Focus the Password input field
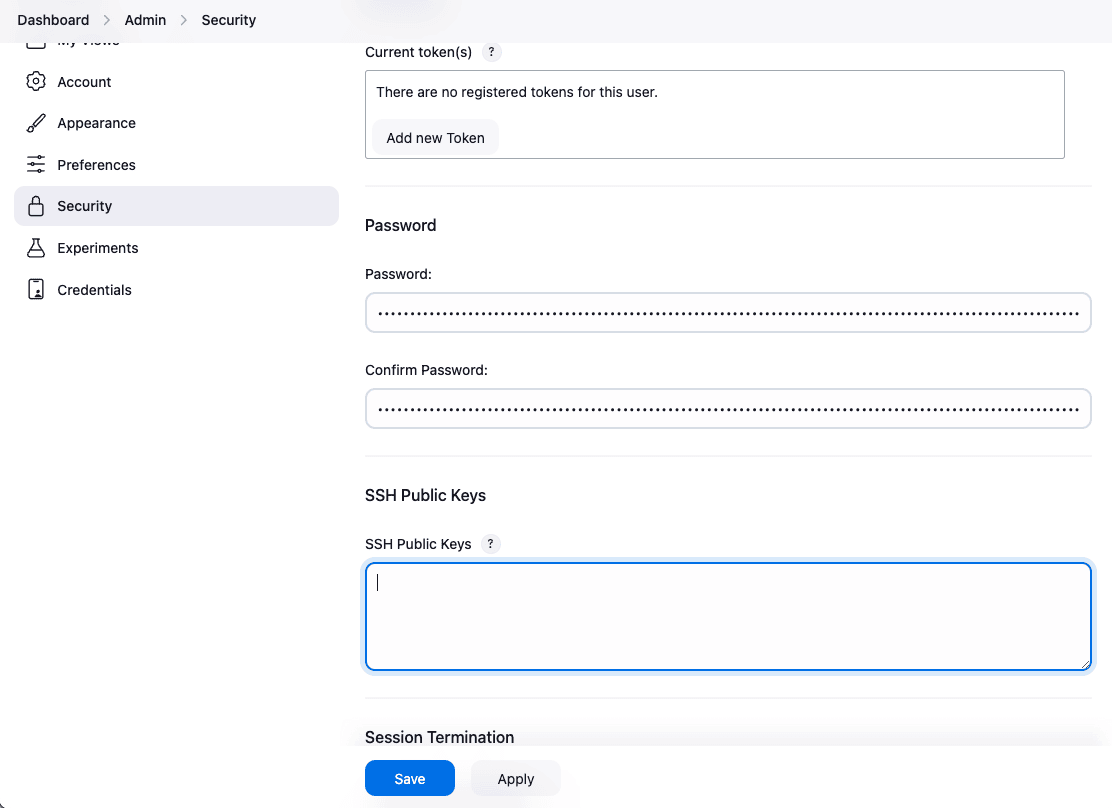The image size is (1112, 808). coord(727,313)
